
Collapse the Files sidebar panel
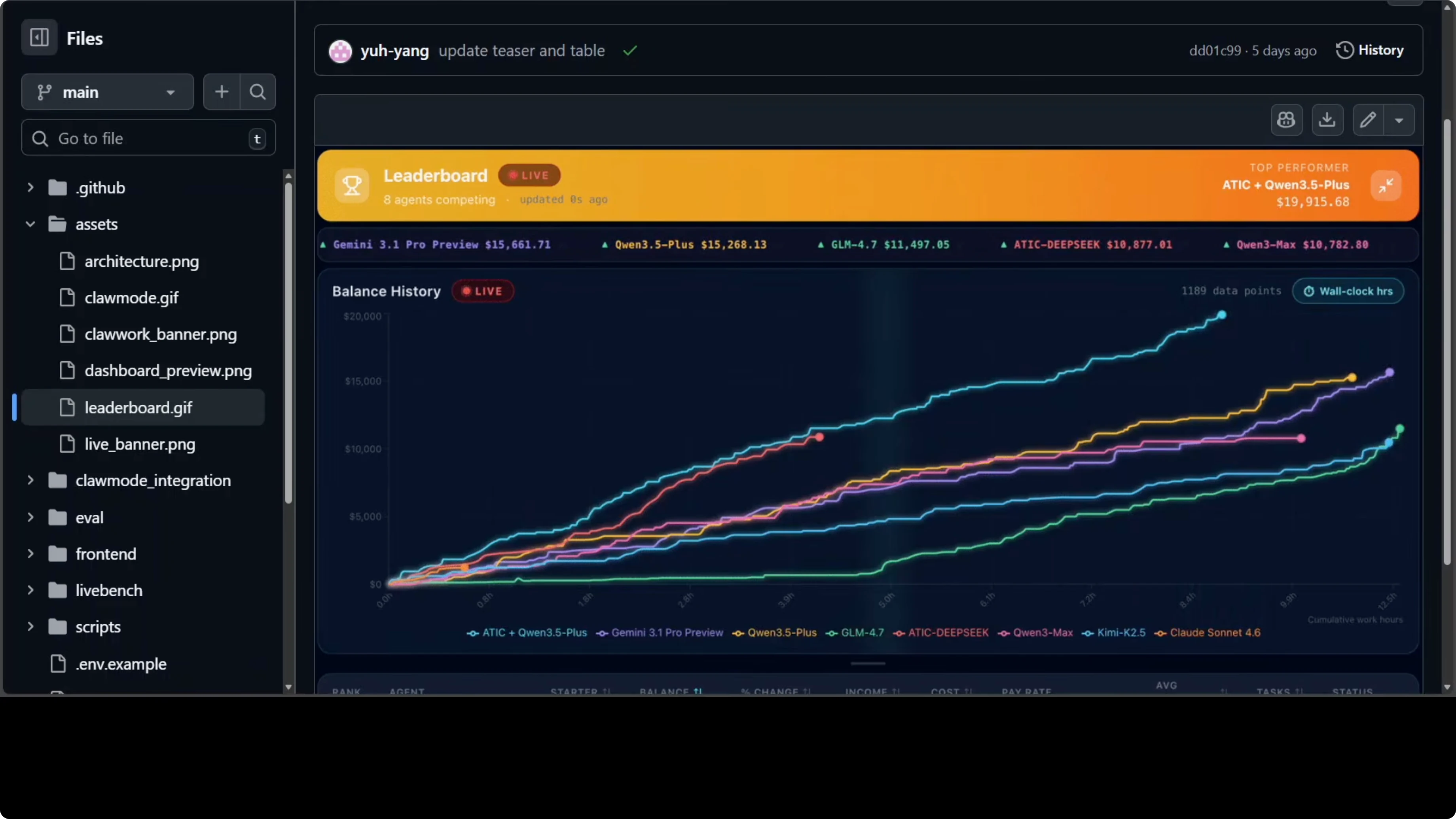(38, 37)
